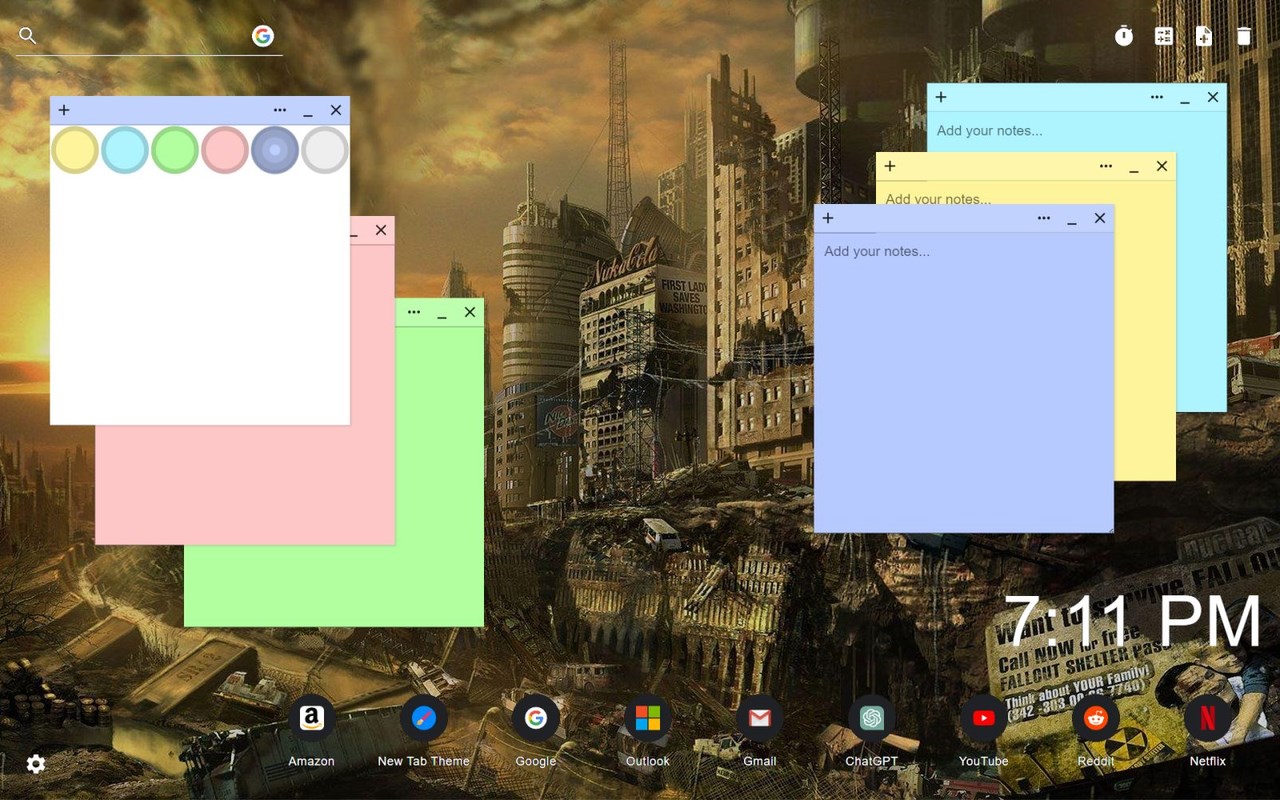Screen dimensions: 1280x800
Task: Open the settings gear icon
Action: 36,764
